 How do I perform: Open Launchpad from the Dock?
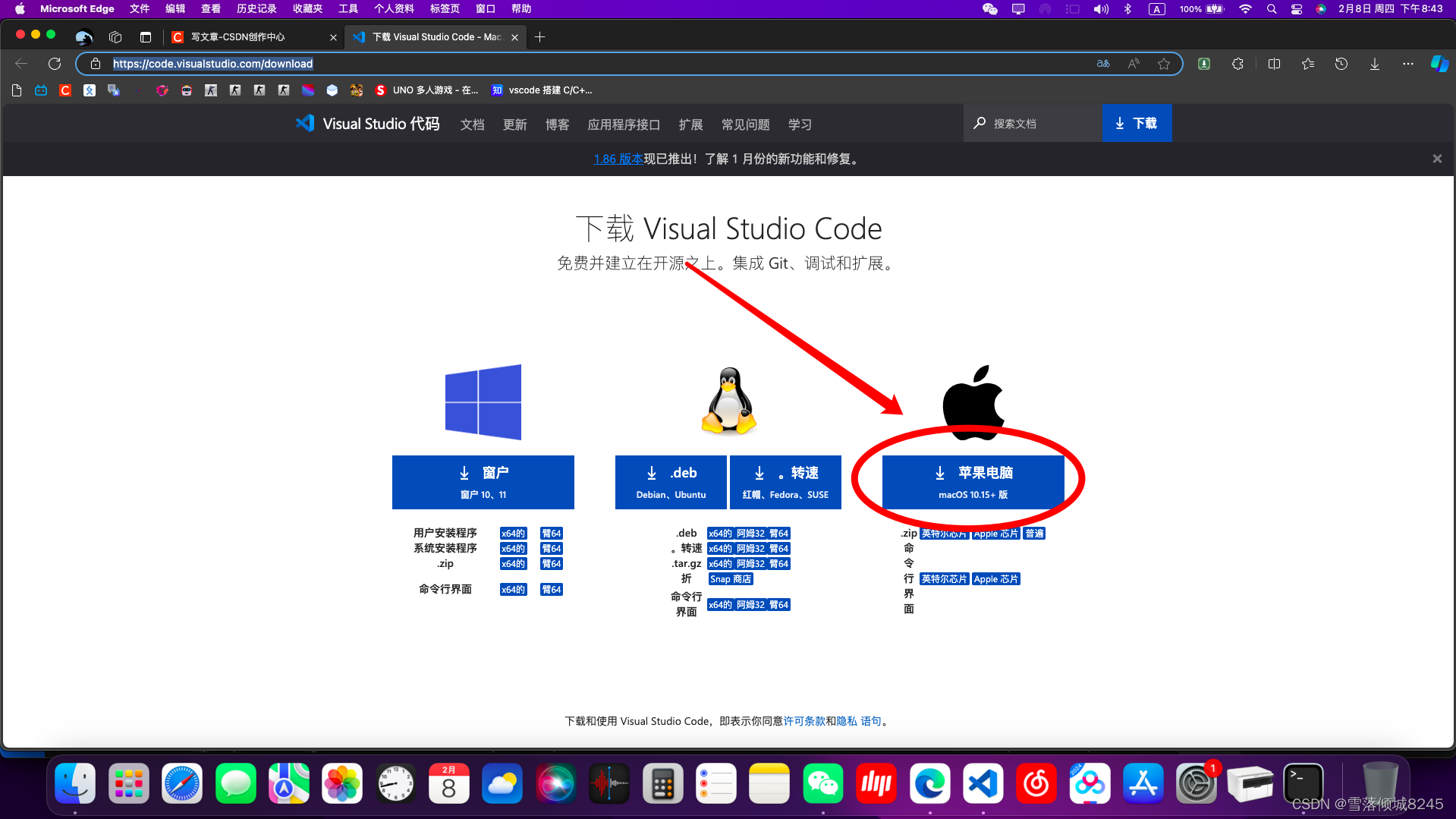129,783
